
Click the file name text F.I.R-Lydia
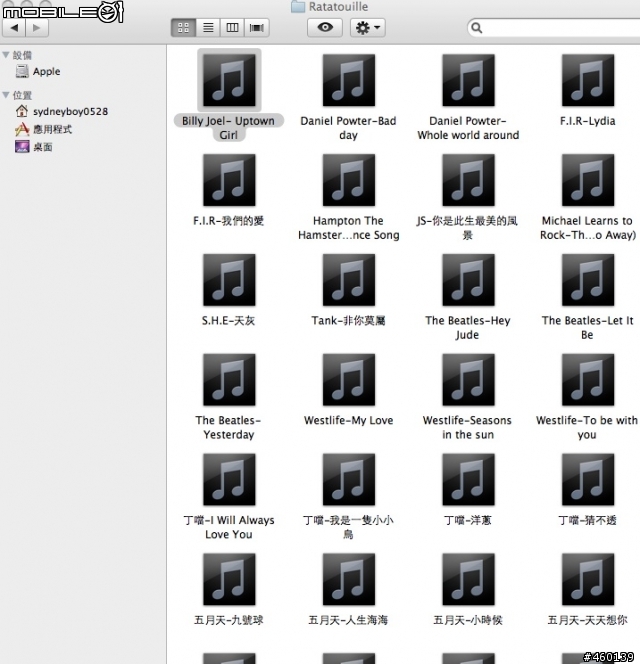pyautogui.click(x=588, y=121)
